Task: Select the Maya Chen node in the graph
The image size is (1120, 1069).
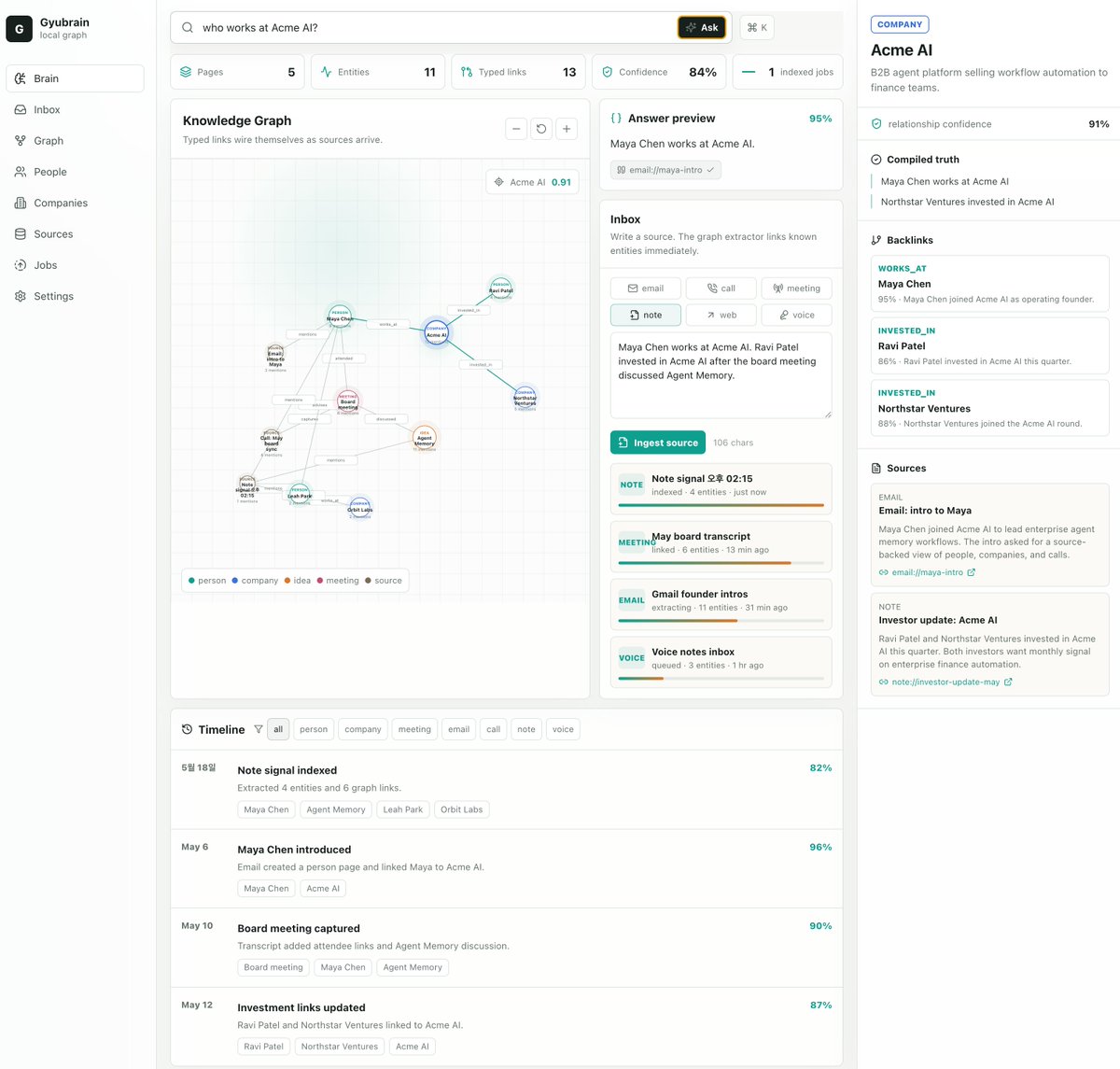Action: coord(340,316)
